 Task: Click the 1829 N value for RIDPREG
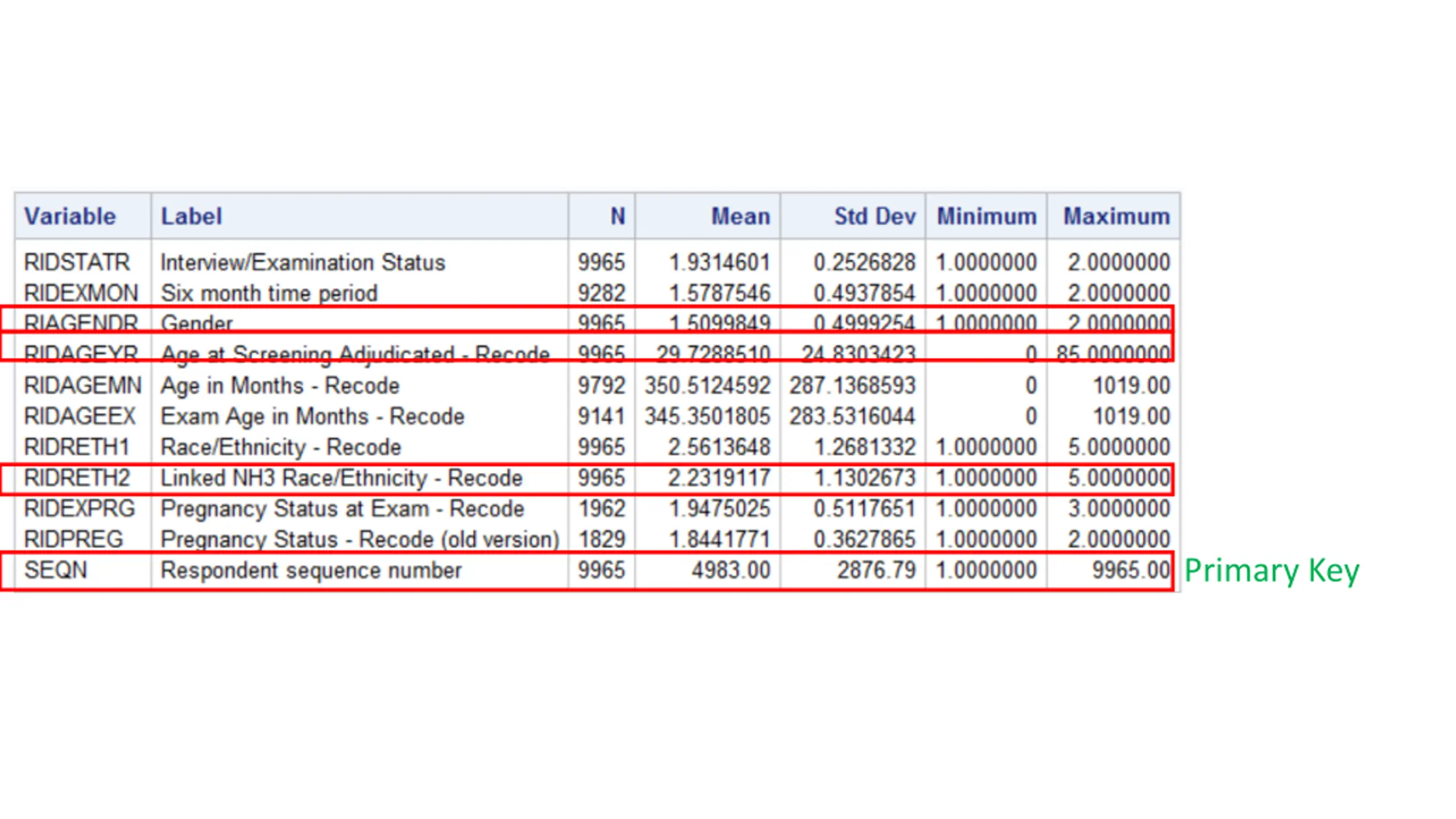tap(602, 539)
